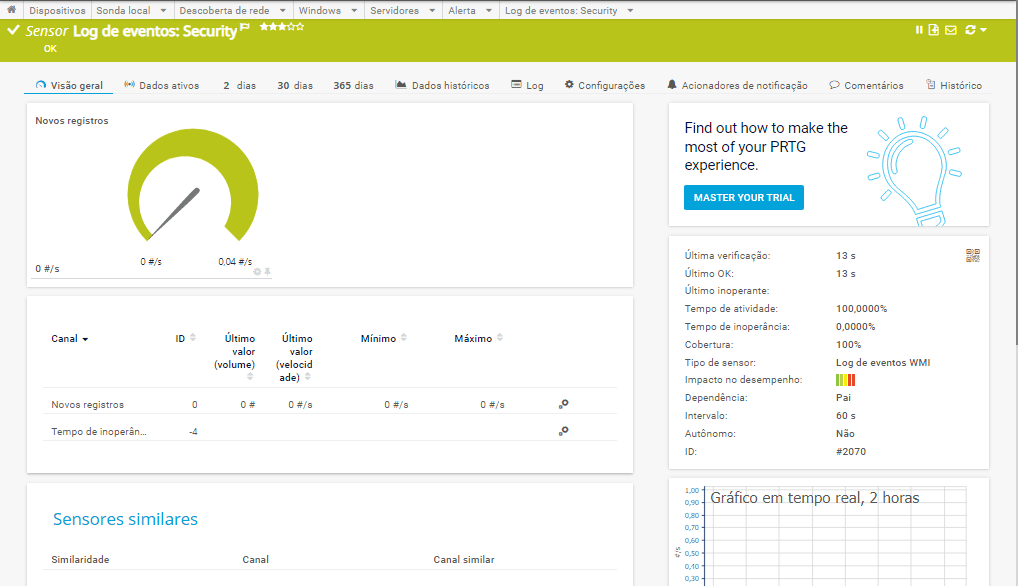Open Dados históricos tab
1018x586 pixels.
pyautogui.click(x=442, y=85)
